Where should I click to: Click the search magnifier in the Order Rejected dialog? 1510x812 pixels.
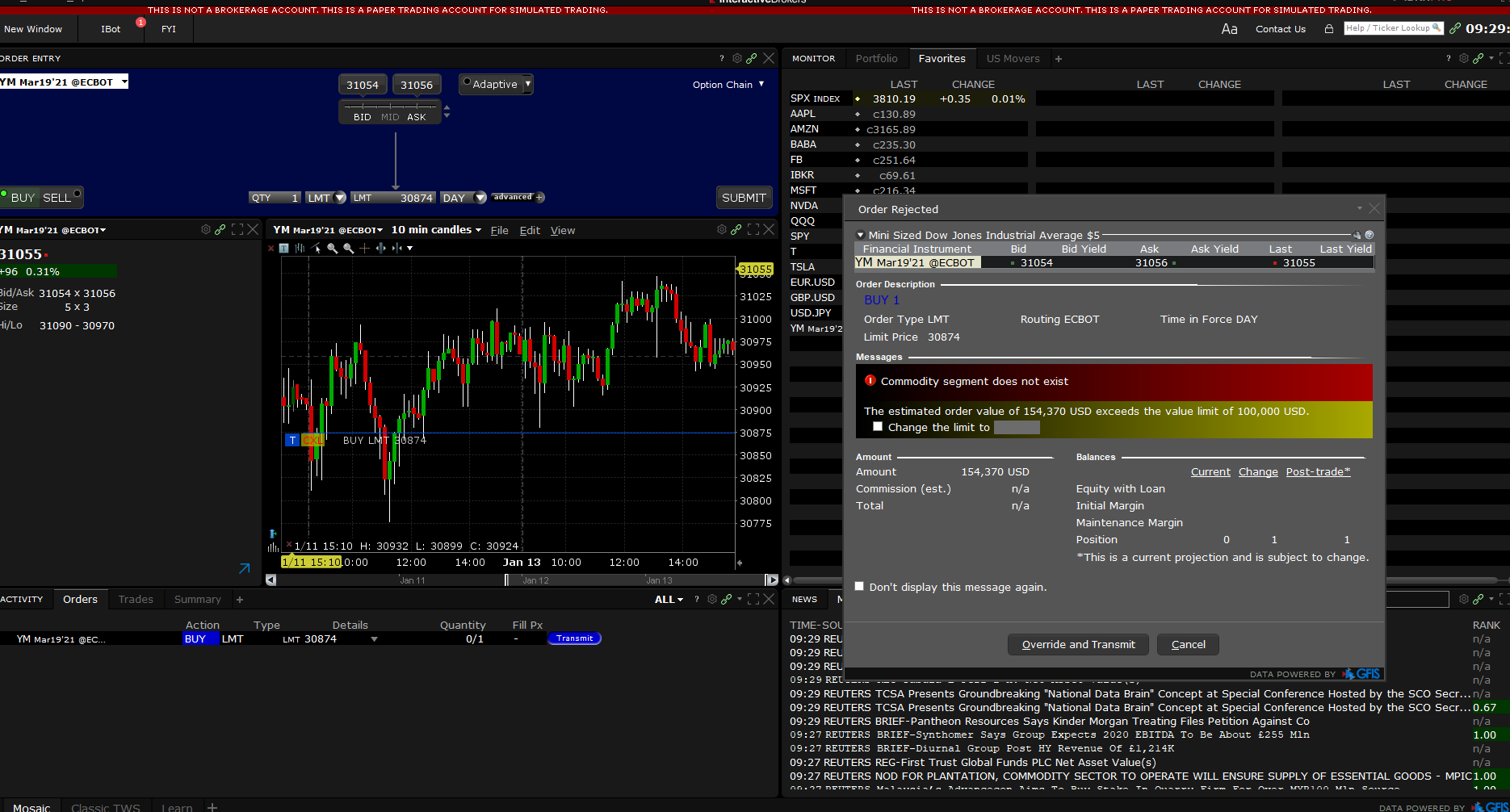[1357, 235]
